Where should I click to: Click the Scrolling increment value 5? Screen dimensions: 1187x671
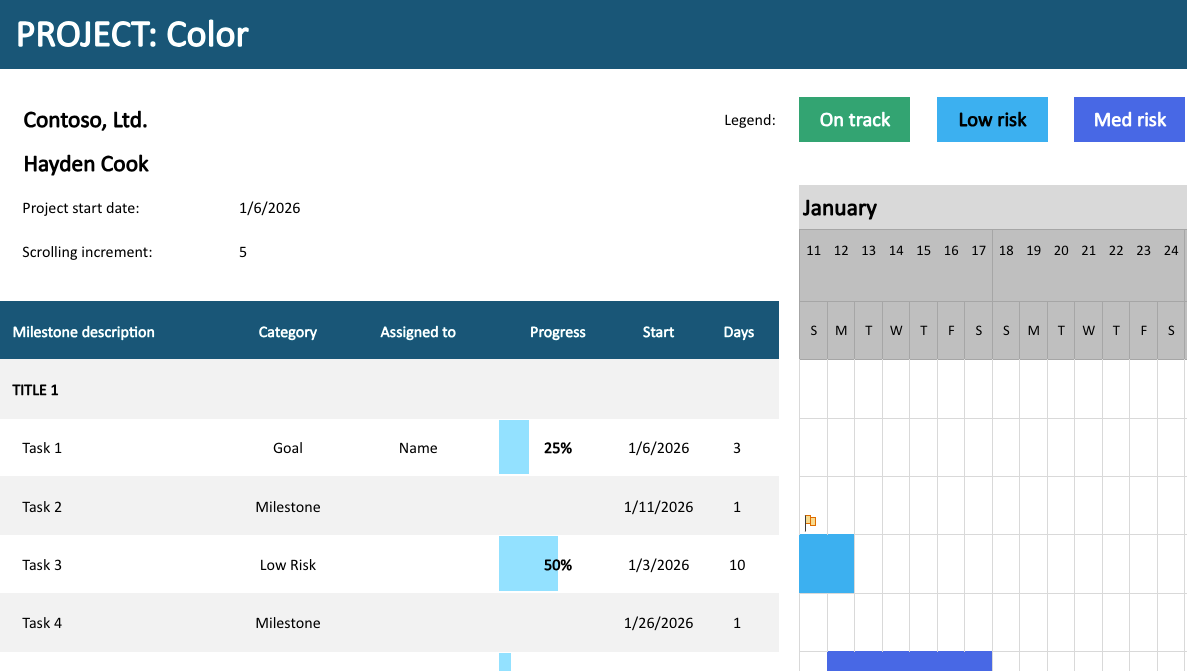point(243,252)
